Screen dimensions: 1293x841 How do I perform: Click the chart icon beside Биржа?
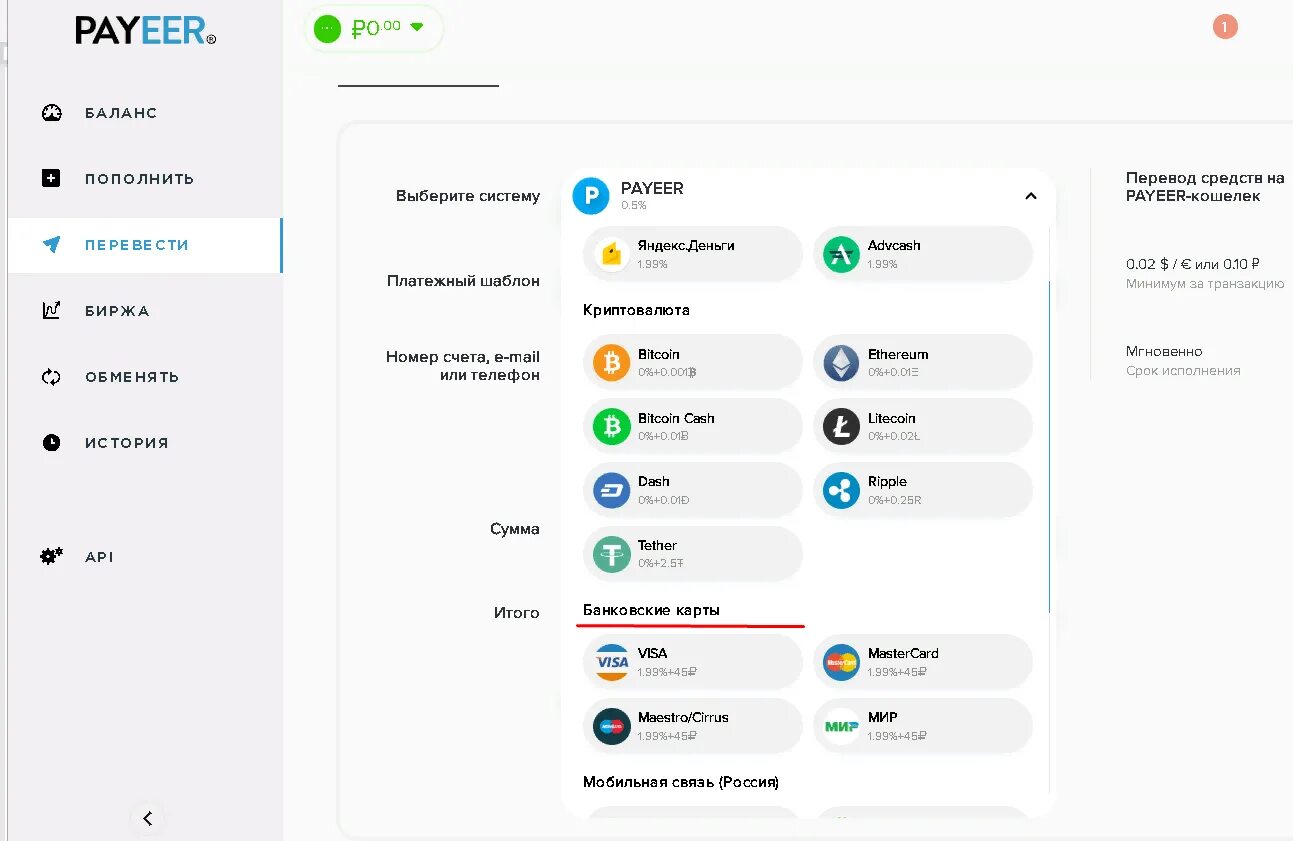point(51,310)
